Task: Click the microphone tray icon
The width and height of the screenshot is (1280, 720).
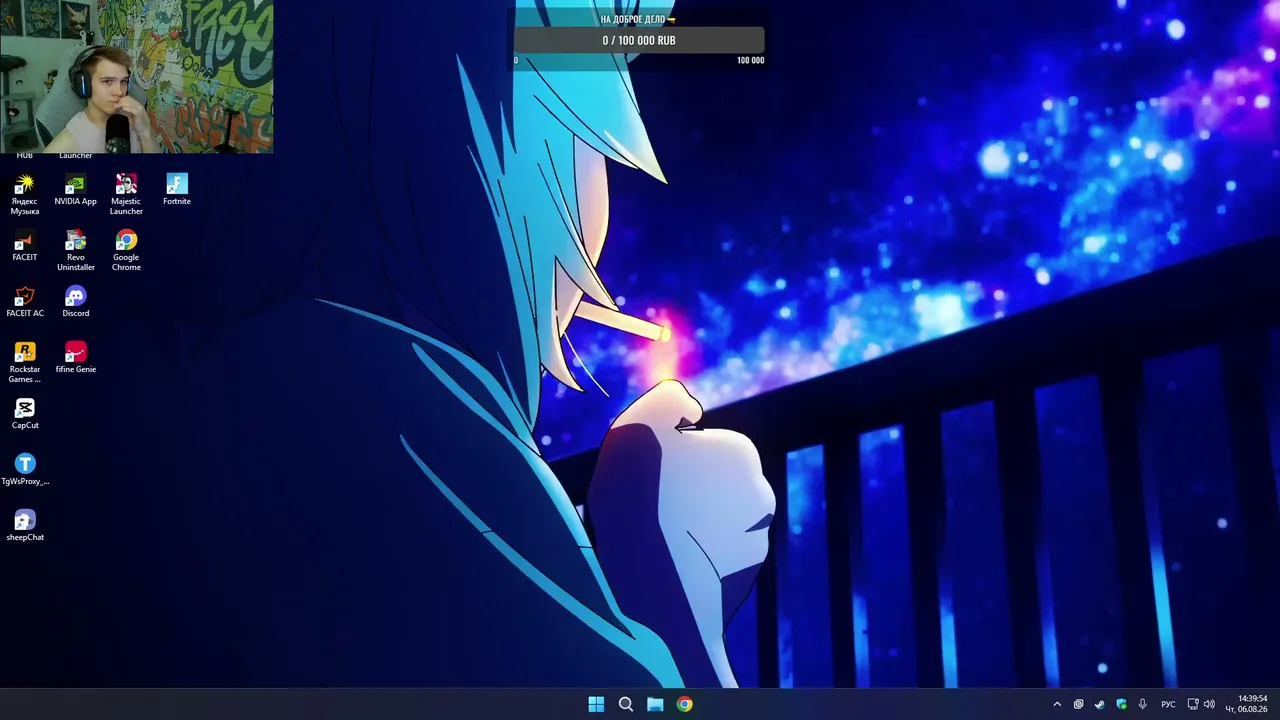Action: coord(1142,704)
